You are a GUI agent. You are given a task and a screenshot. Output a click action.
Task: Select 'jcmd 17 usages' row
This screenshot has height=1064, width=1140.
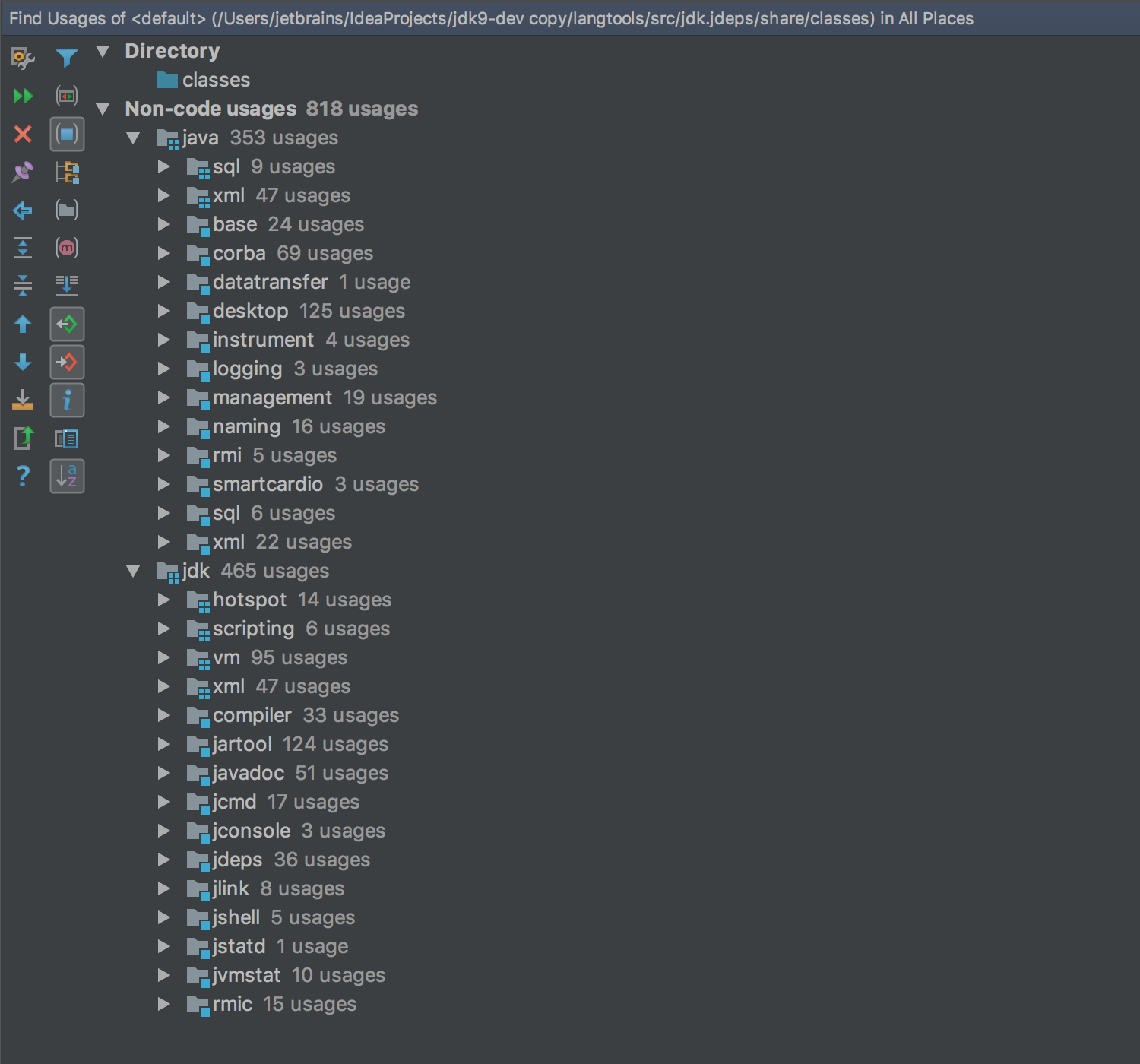(x=273, y=802)
